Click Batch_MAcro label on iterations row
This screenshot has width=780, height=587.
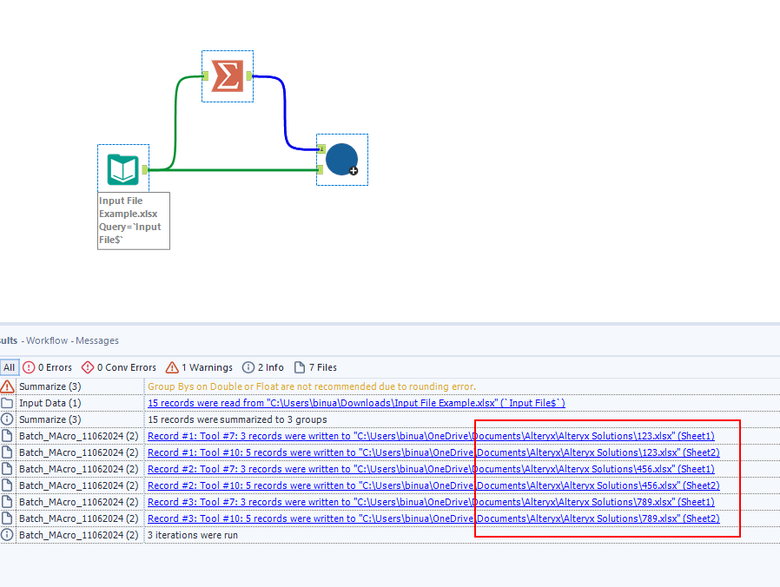pyautogui.click(x=79, y=535)
